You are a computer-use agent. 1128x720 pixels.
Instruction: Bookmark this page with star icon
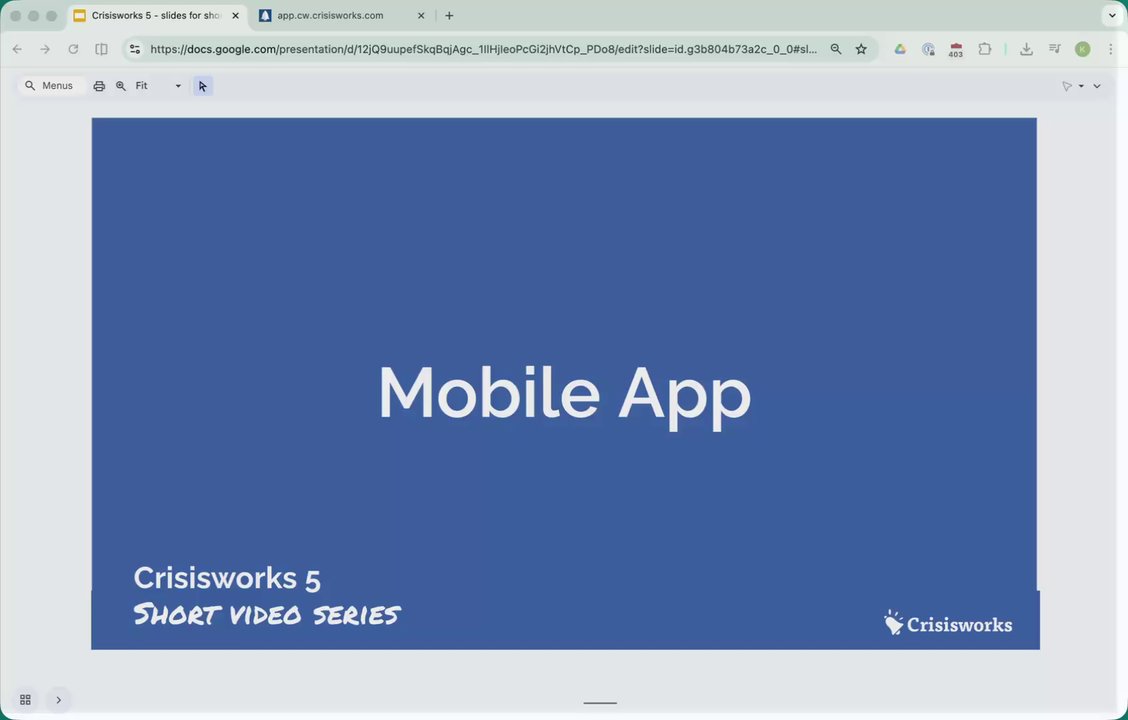[861, 49]
